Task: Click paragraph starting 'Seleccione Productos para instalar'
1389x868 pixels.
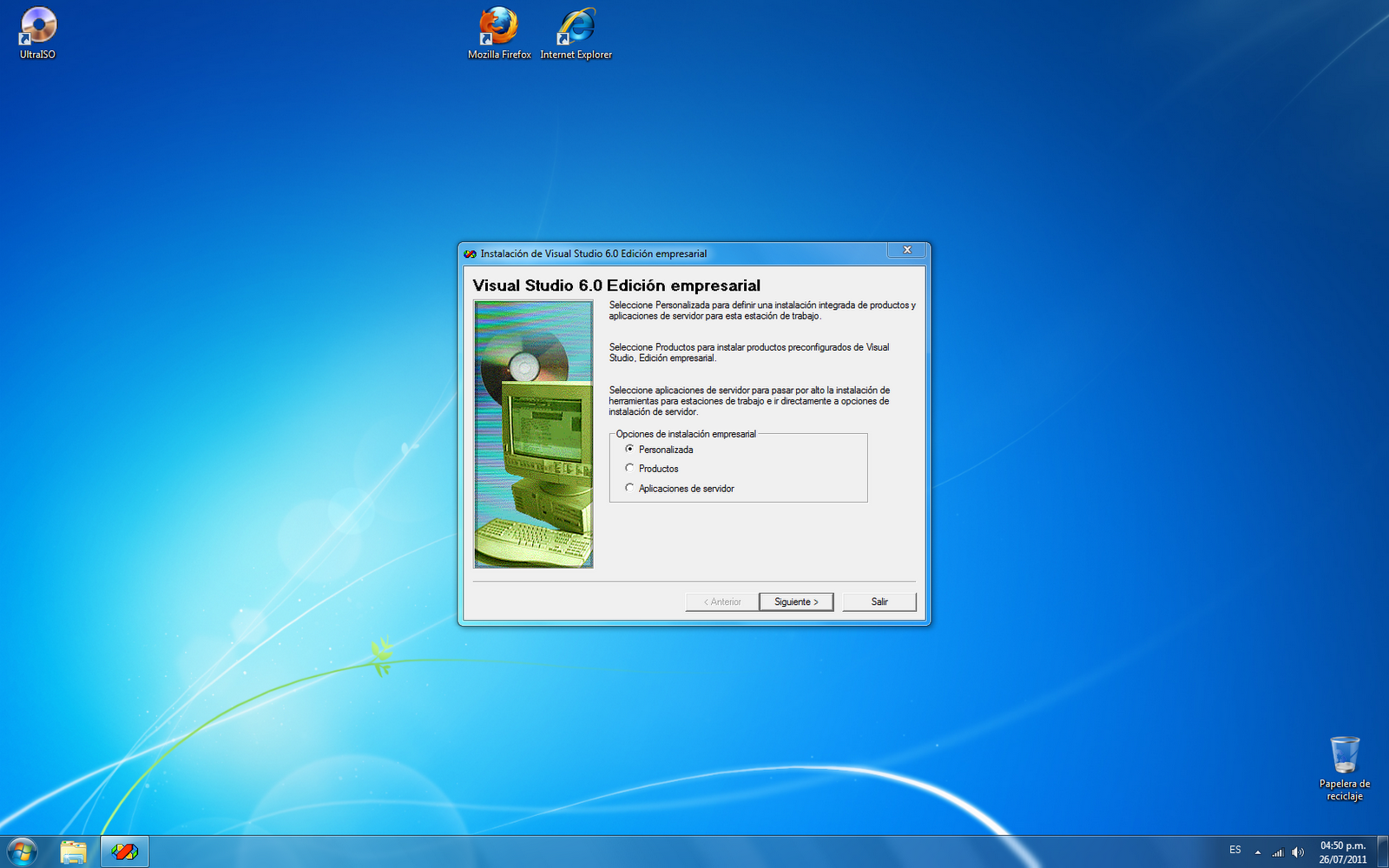Action: pos(749,352)
